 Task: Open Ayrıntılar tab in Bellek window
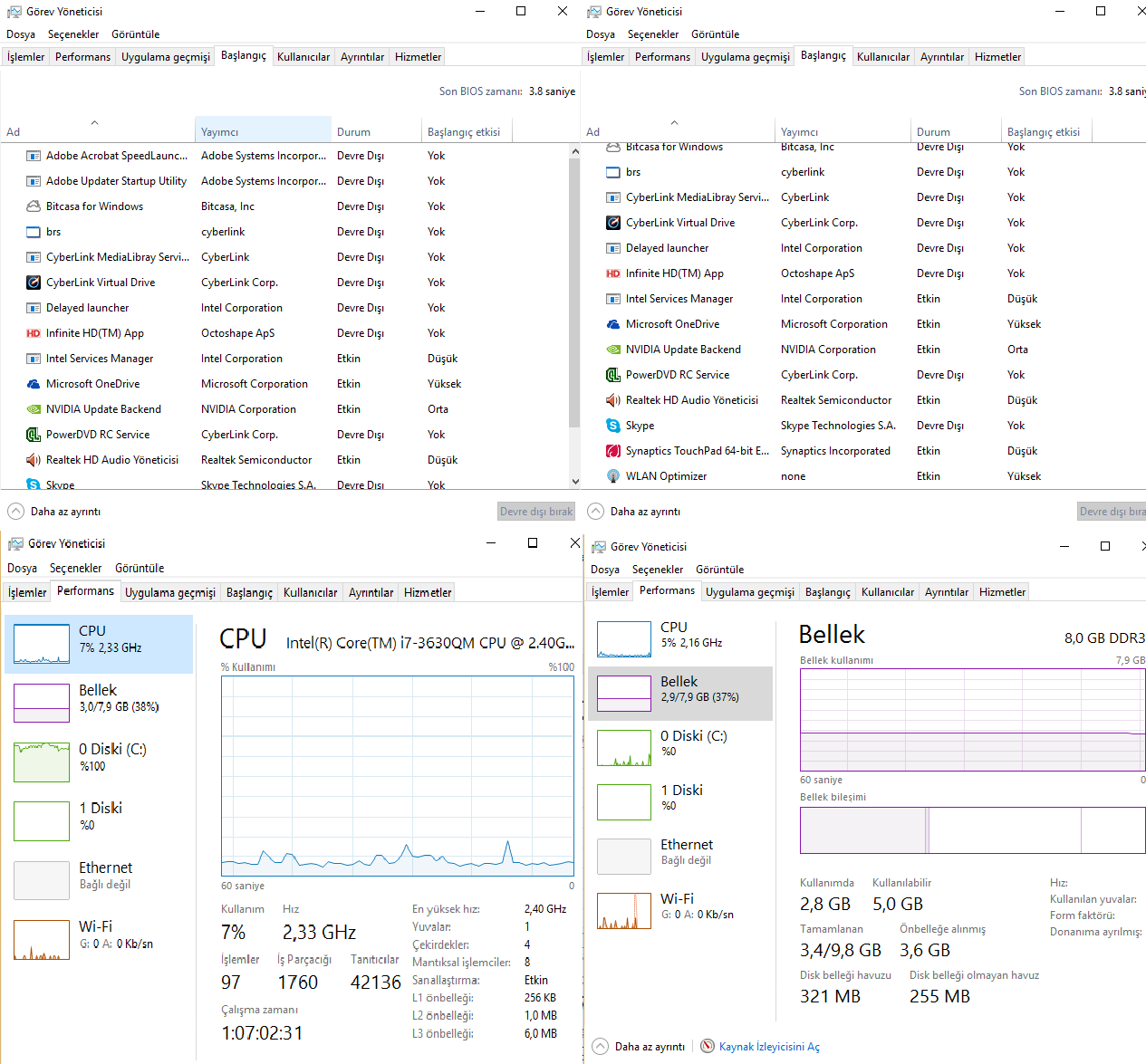click(x=947, y=592)
